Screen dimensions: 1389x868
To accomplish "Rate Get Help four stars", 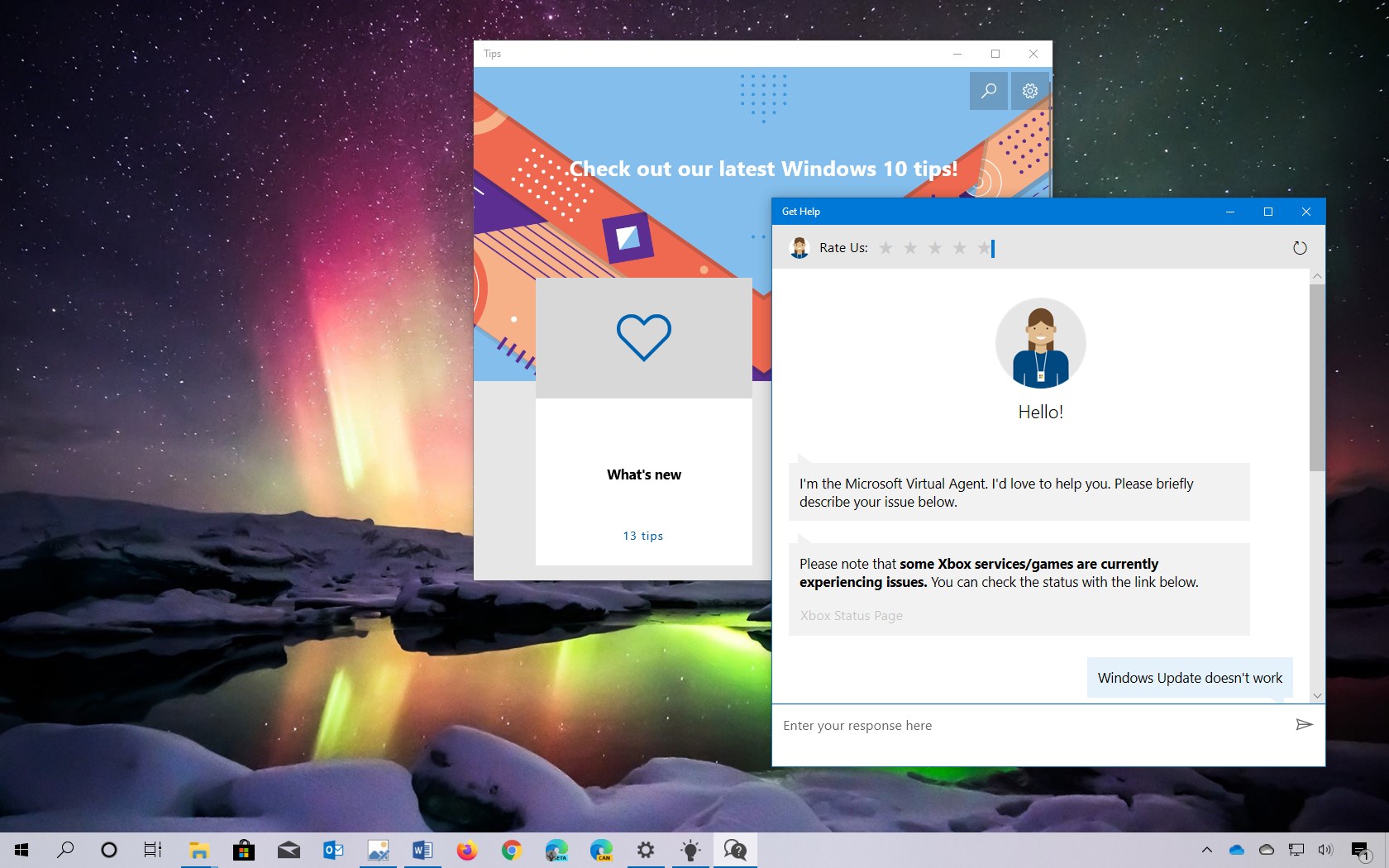I will tap(960, 248).
